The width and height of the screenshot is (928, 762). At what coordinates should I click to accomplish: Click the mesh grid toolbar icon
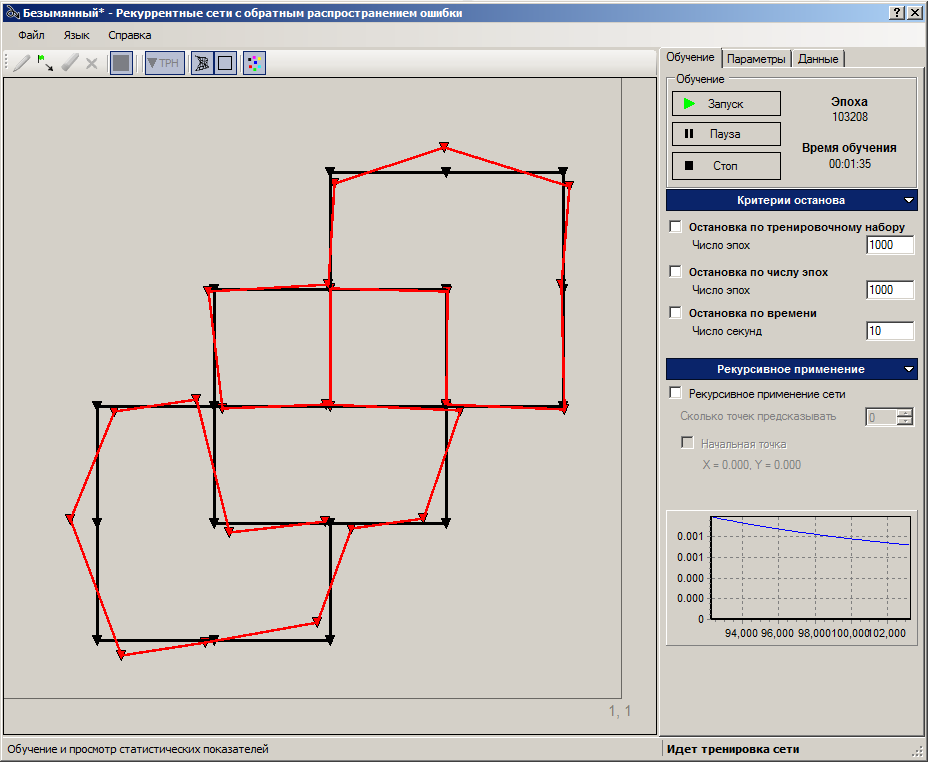[x=201, y=63]
